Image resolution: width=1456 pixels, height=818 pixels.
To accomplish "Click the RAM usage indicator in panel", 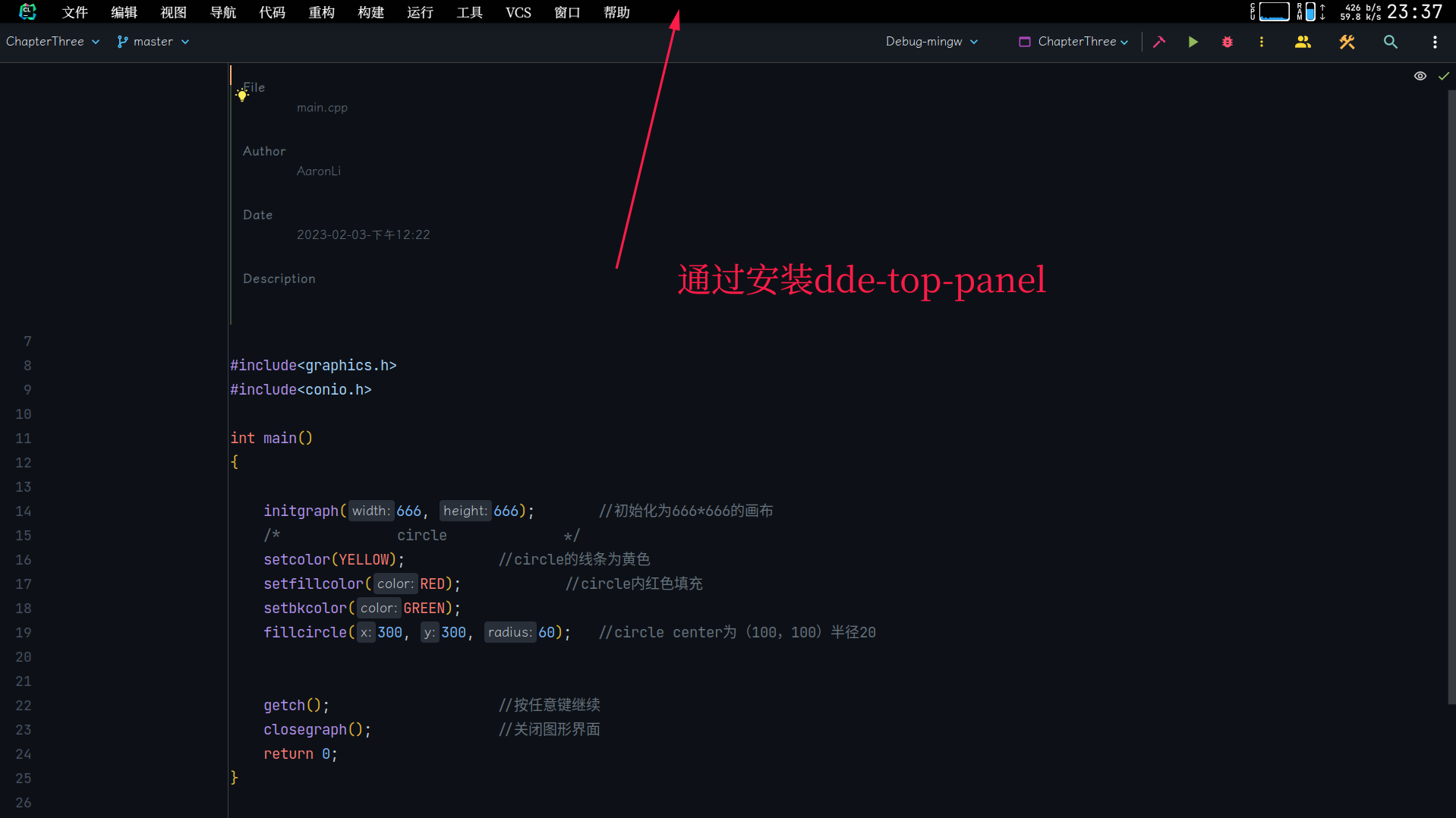I will tap(1311, 11).
